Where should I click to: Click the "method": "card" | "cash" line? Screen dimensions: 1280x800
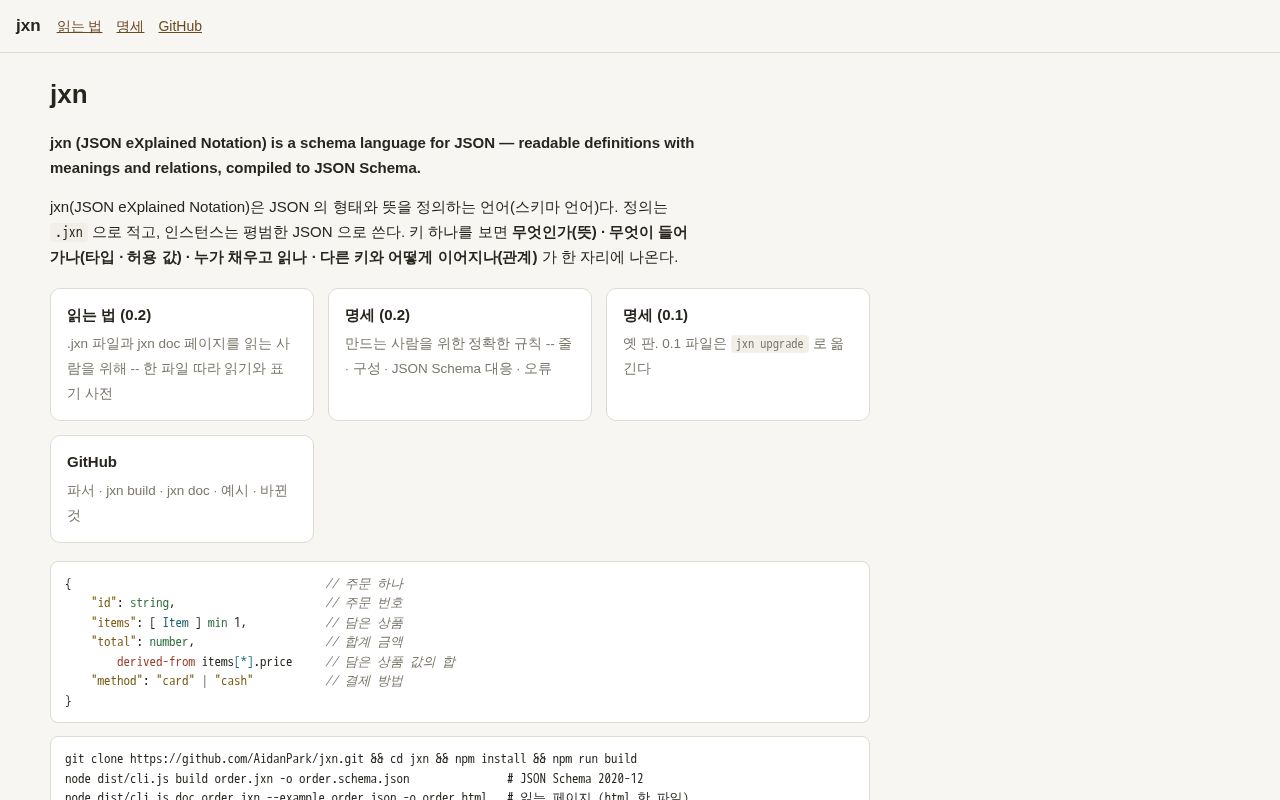[x=172, y=681]
